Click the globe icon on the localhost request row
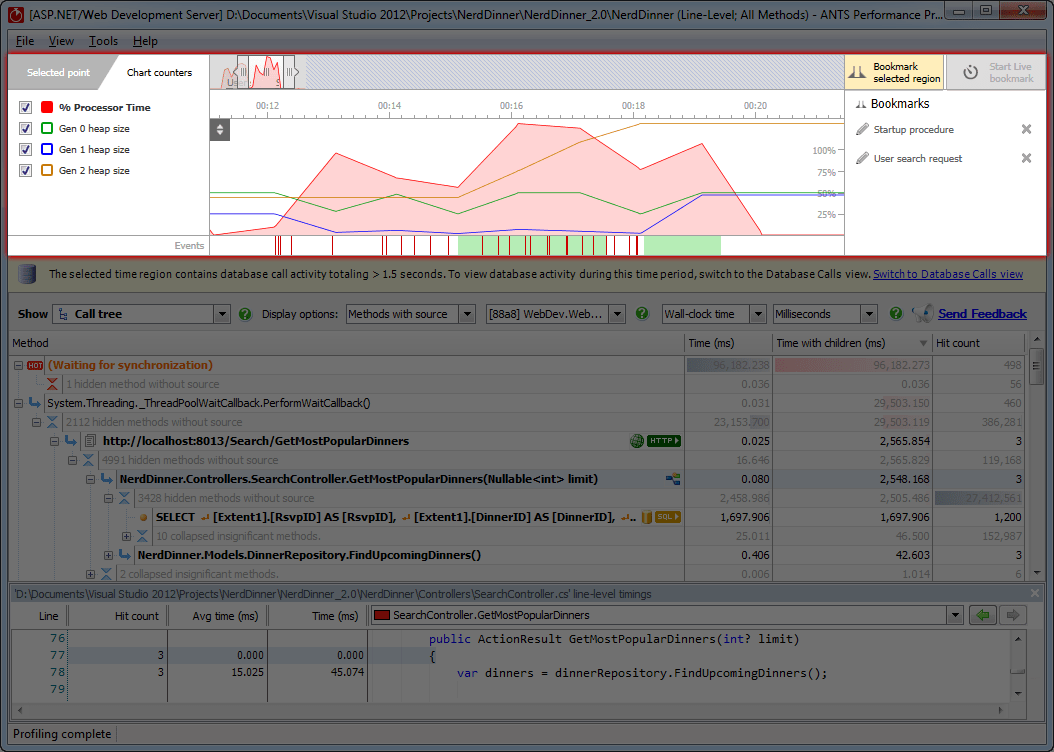 pos(637,441)
